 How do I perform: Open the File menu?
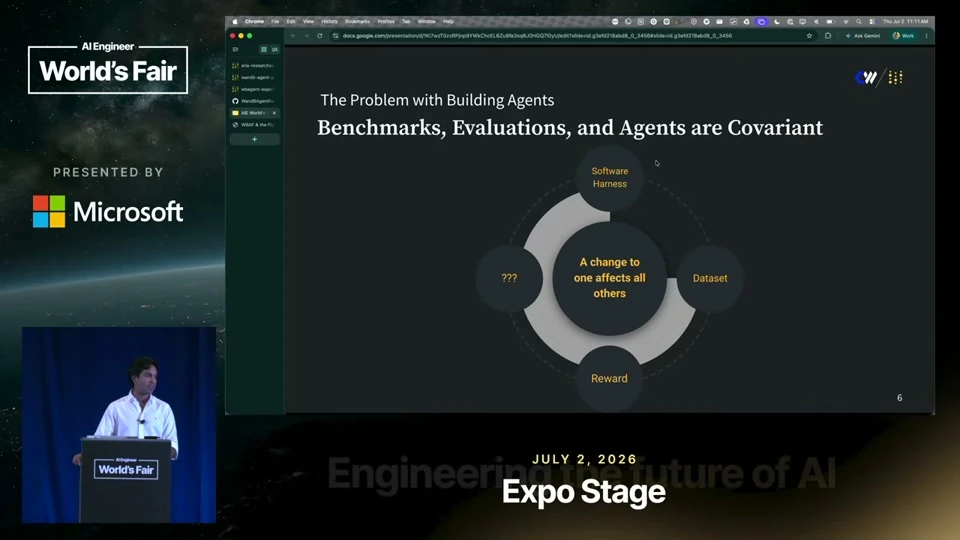pyautogui.click(x=275, y=21)
